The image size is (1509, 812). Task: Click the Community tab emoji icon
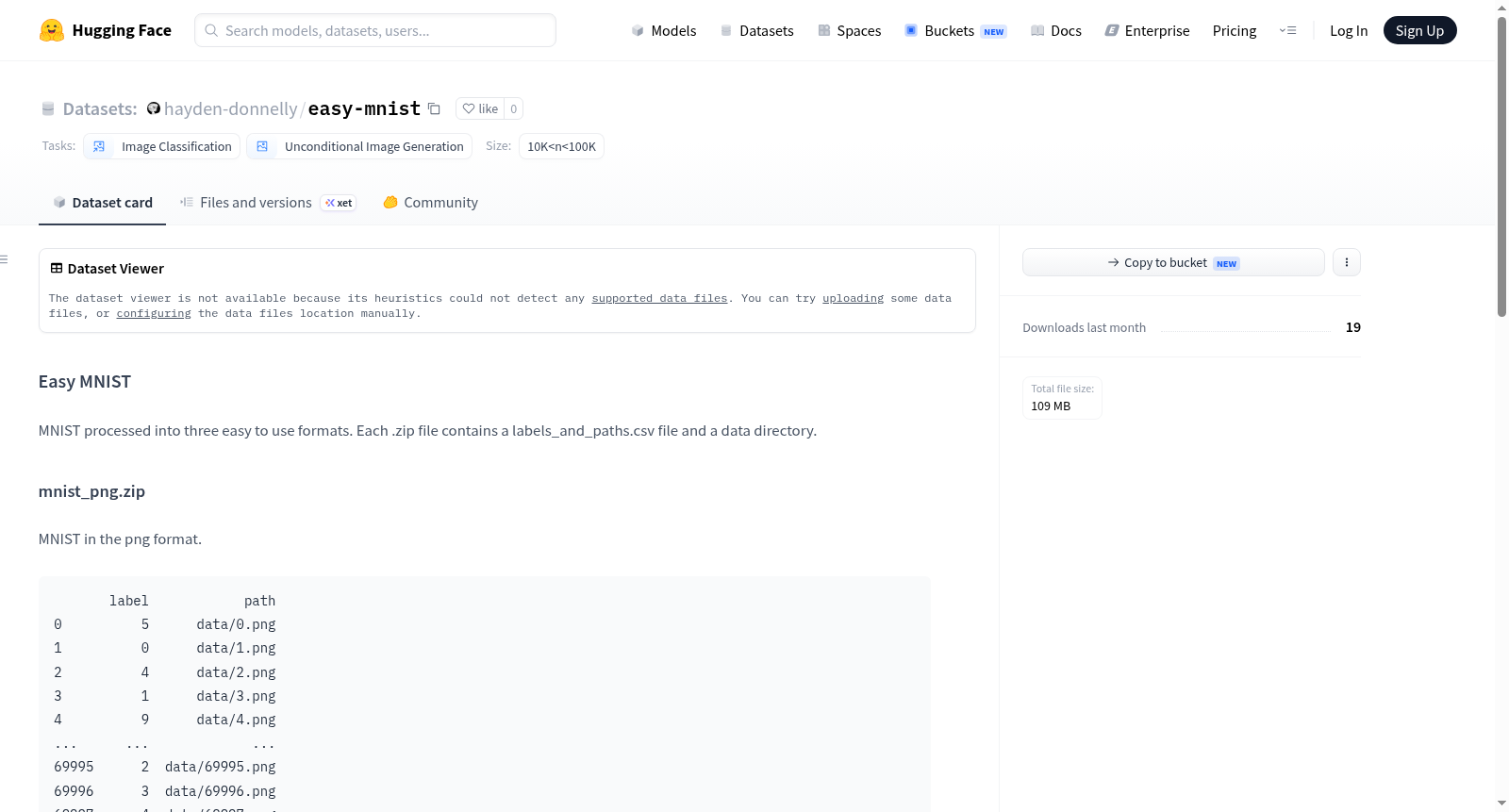[390, 202]
